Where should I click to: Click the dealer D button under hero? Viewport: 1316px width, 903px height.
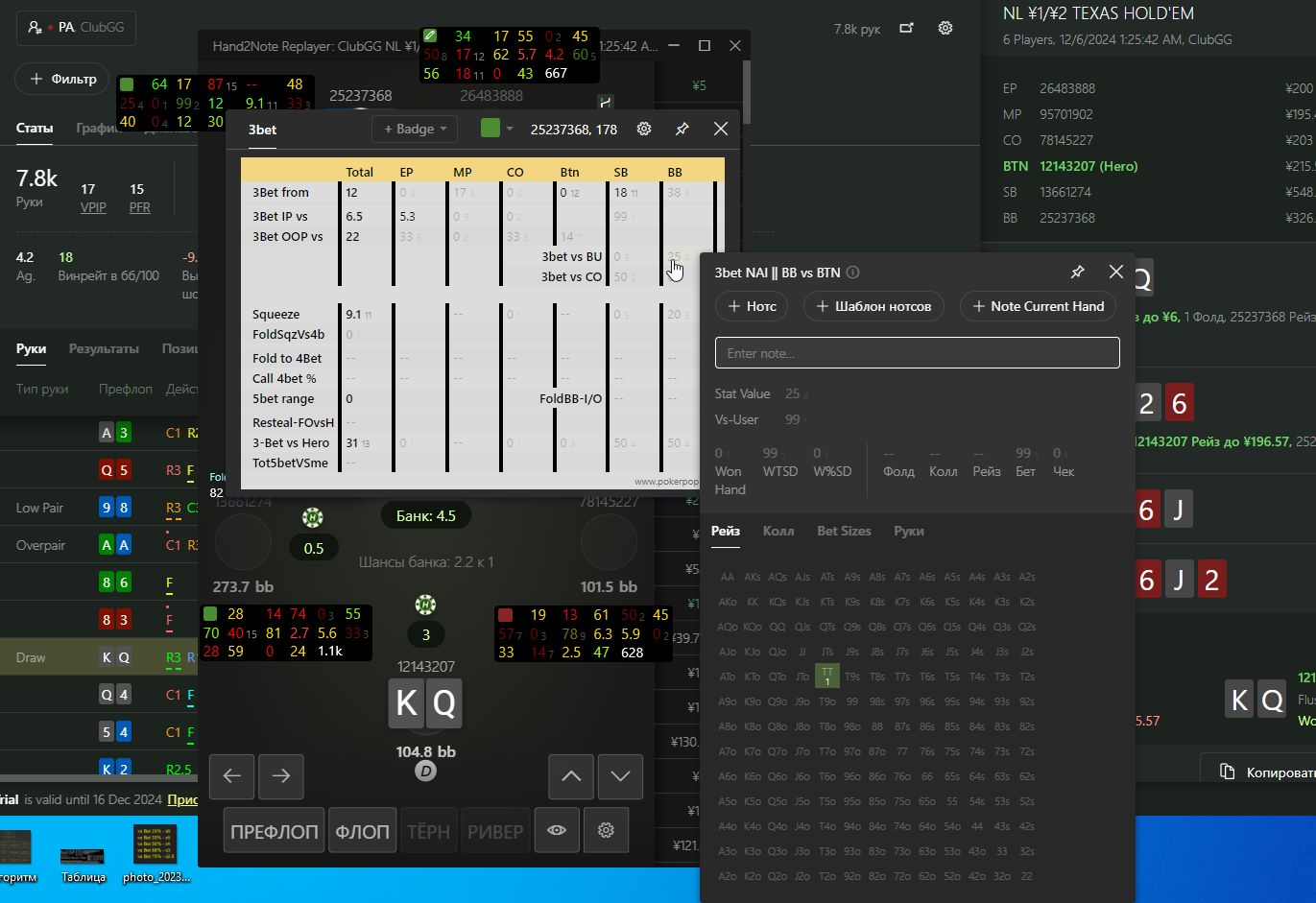pos(425,771)
